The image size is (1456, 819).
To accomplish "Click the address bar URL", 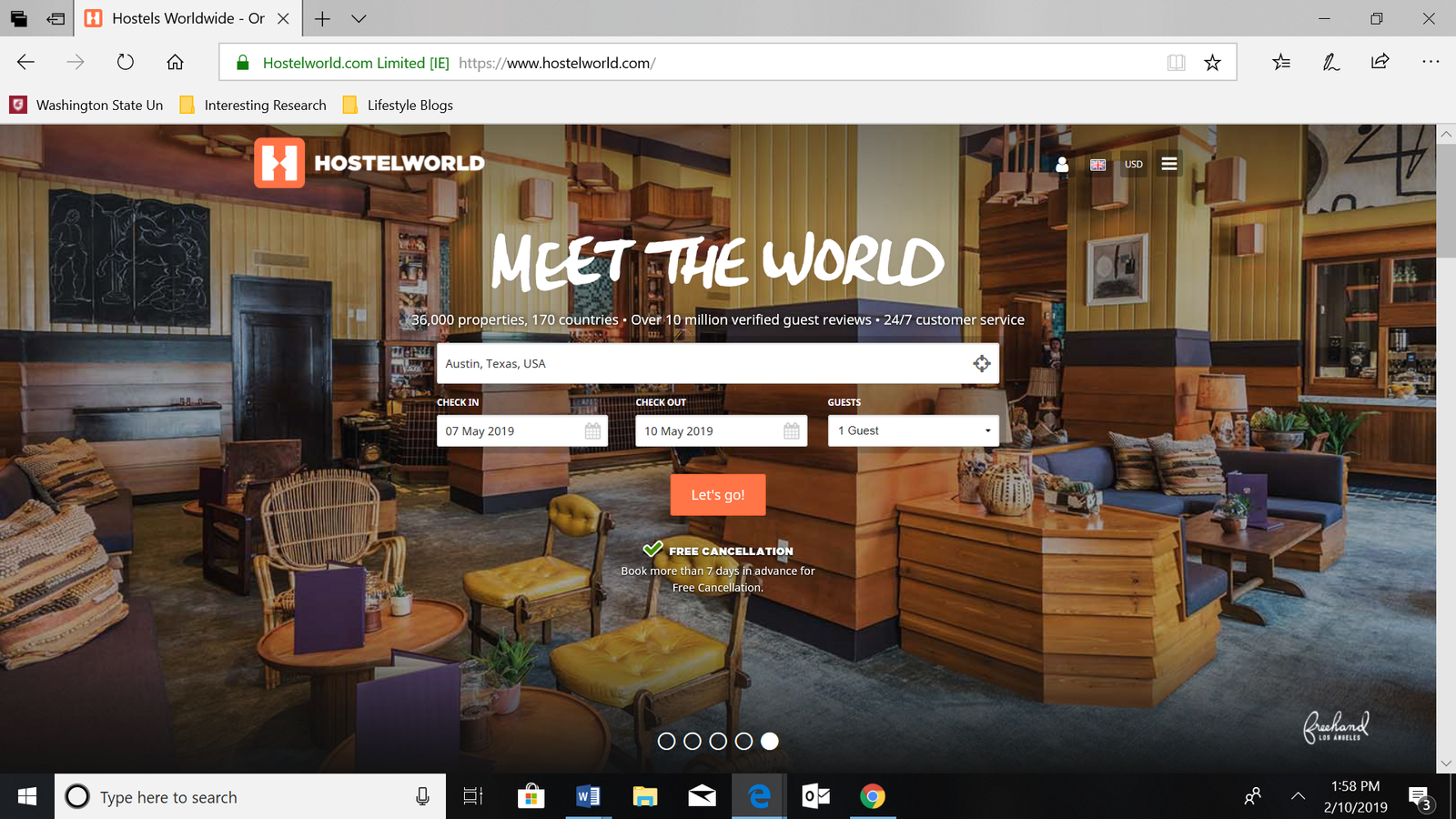I will coord(557,63).
